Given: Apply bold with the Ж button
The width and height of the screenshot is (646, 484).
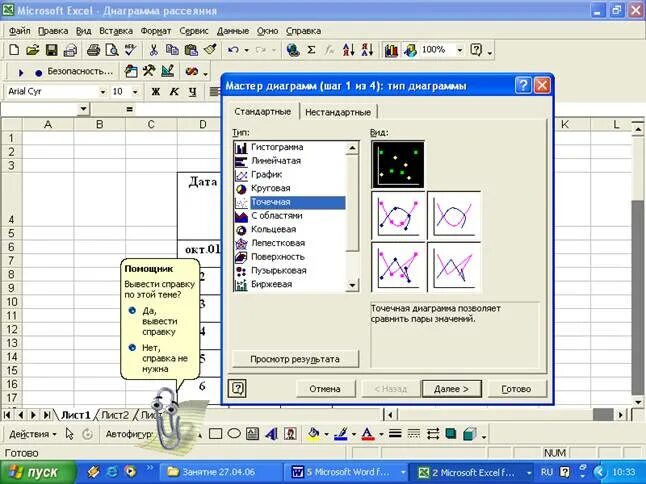Looking at the screenshot, I should click(x=155, y=91).
